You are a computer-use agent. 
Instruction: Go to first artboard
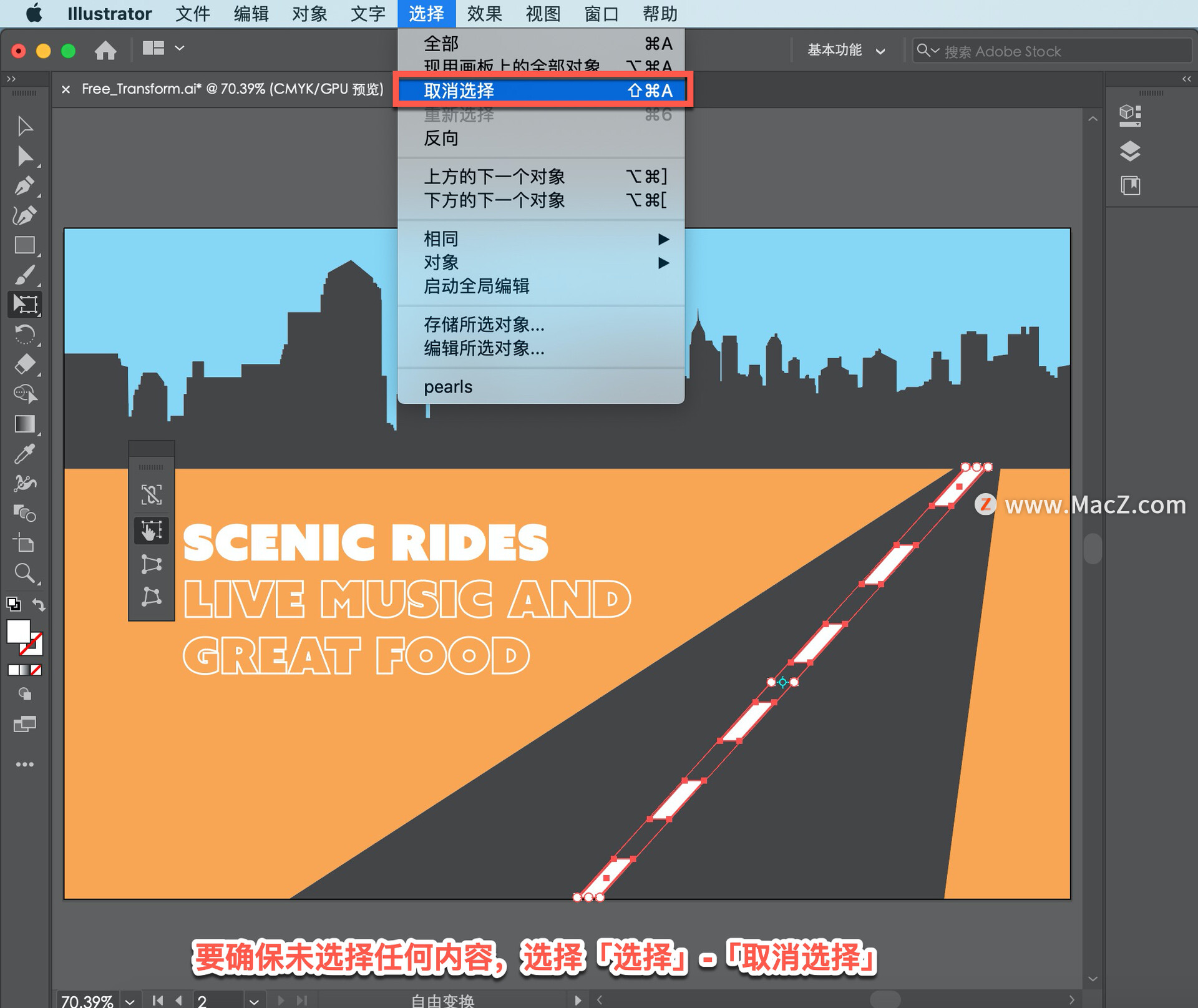coord(158,1000)
